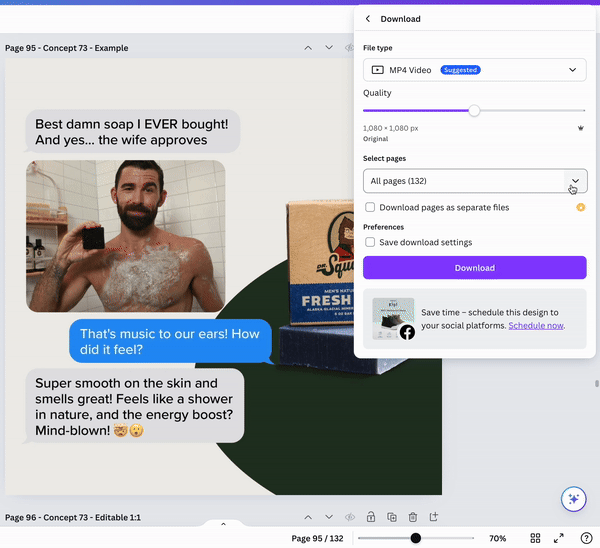
Task: Click the Facebook icon on schedule thumbnail
Action: pos(407,332)
